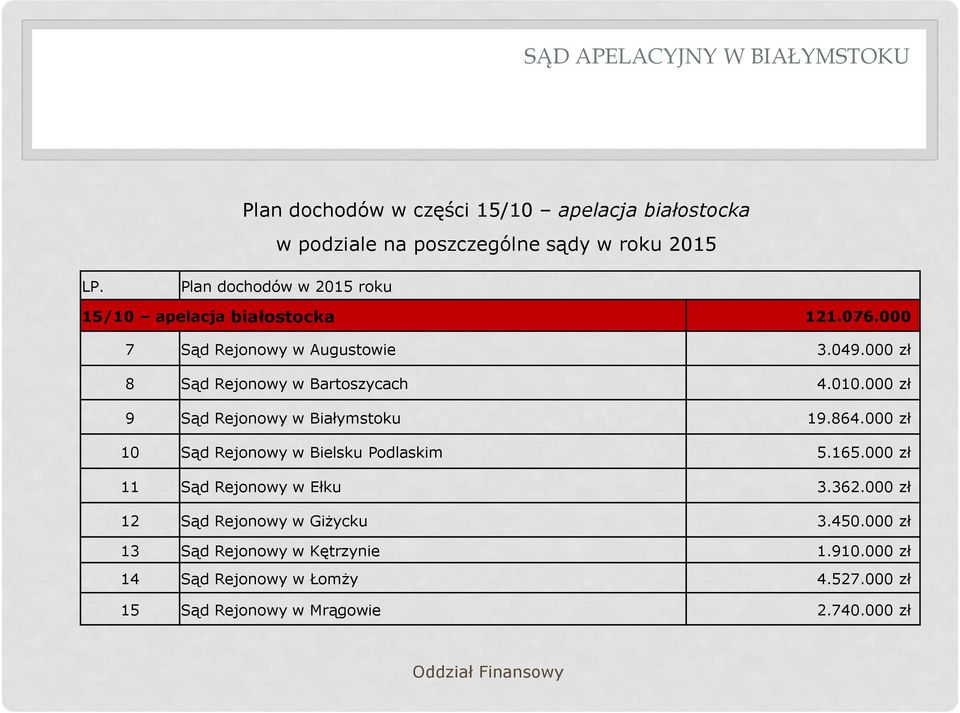The height and width of the screenshot is (713, 960).
Task: Select 'Sąd Rejonowy w Kętrzynie' cell
Action: click(433, 551)
